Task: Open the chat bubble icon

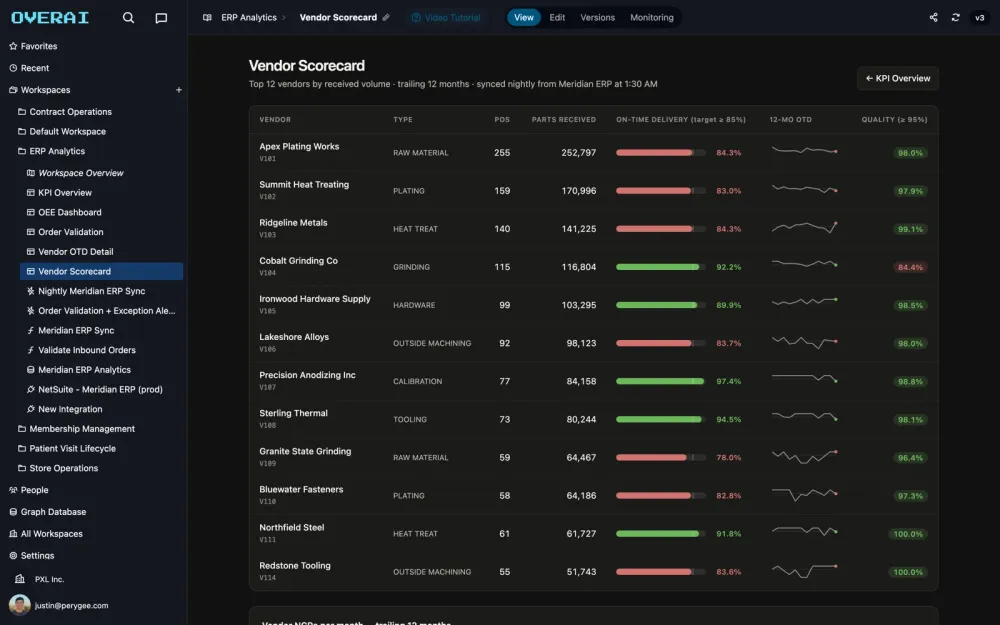Action: coord(161,18)
